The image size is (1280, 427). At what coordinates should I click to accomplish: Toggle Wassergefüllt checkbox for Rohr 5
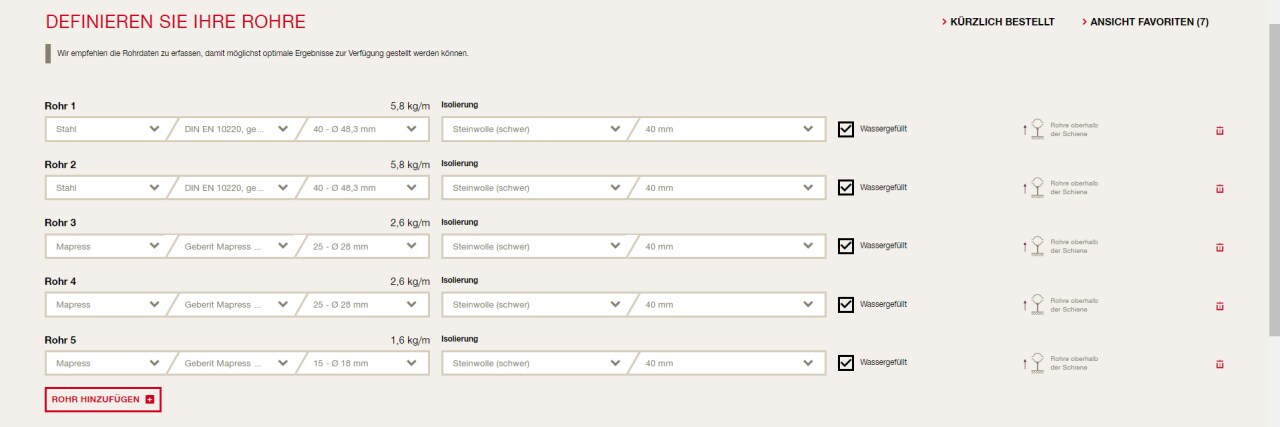846,363
